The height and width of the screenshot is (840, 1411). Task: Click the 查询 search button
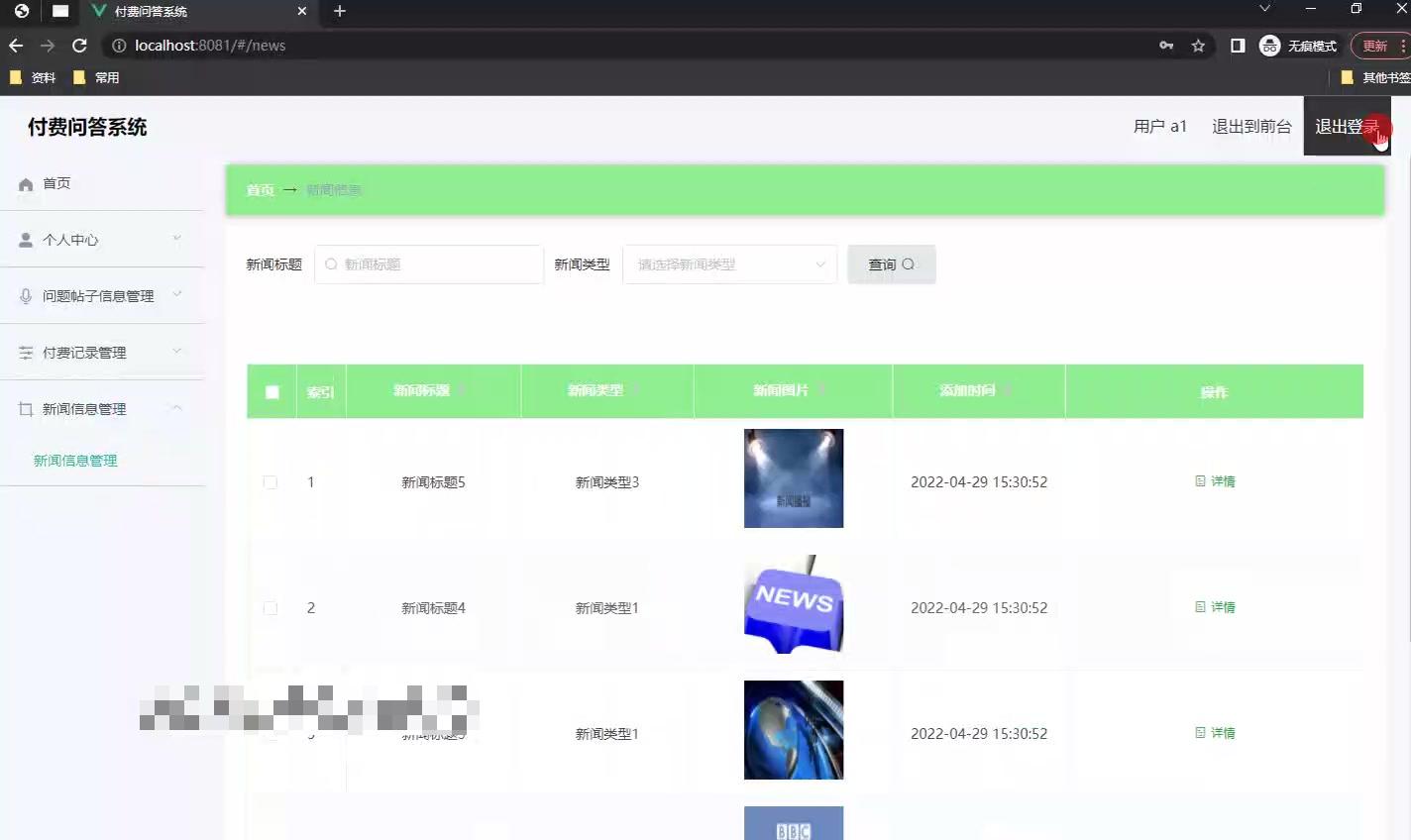(892, 264)
